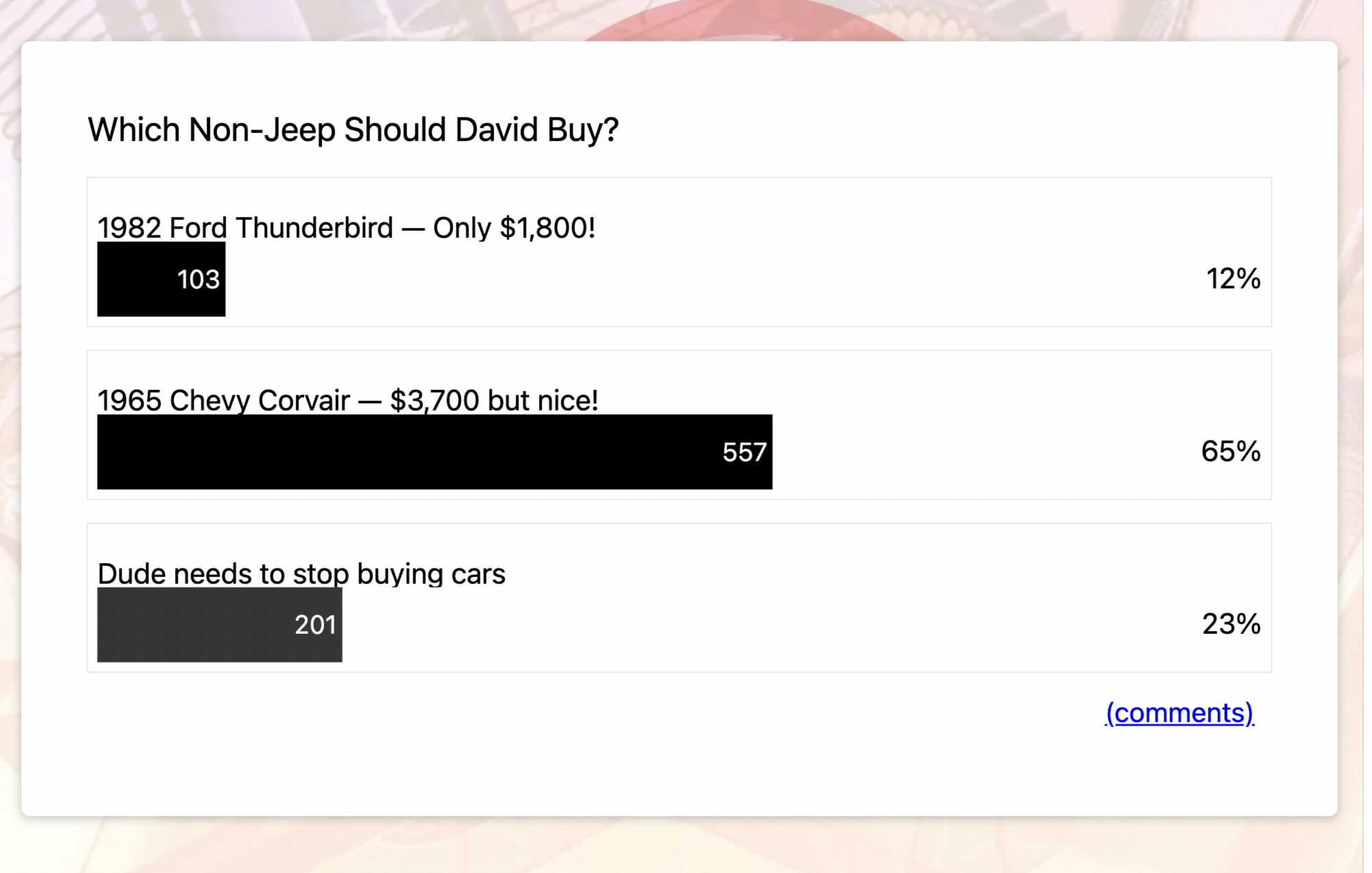
Task: Click the poll title about David's non-Jeep
Action: coord(353,130)
